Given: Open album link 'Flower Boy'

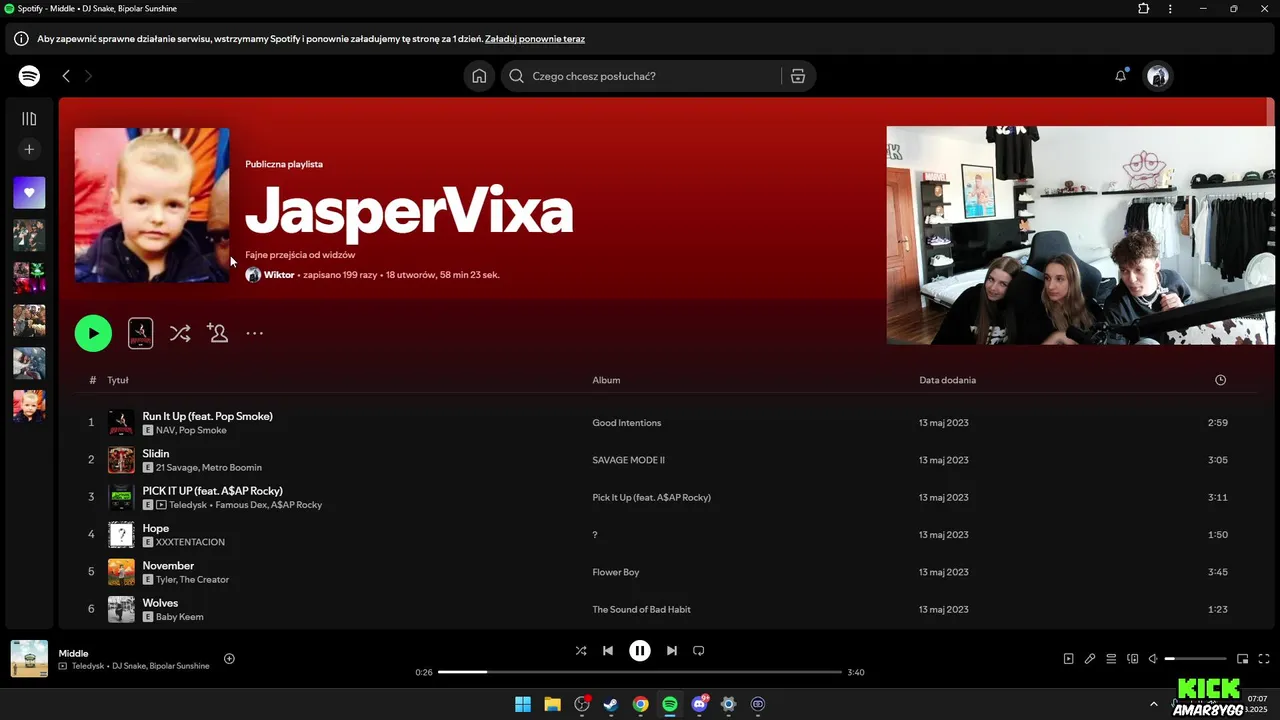Looking at the screenshot, I should [615, 572].
